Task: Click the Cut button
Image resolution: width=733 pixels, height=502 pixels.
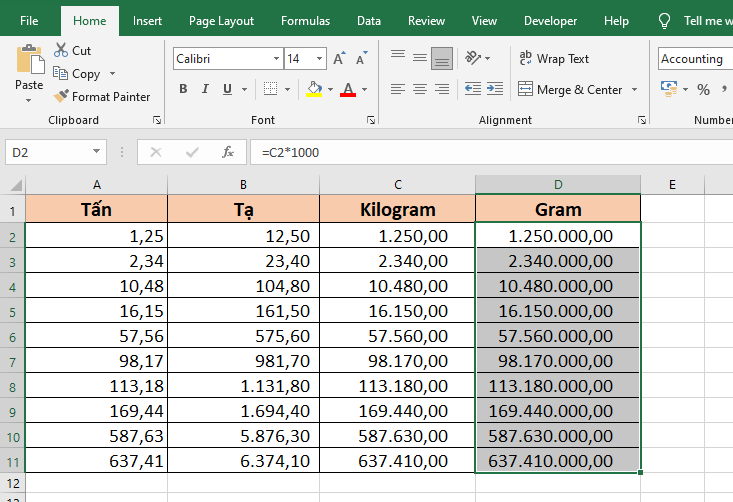Action: tap(72, 51)
